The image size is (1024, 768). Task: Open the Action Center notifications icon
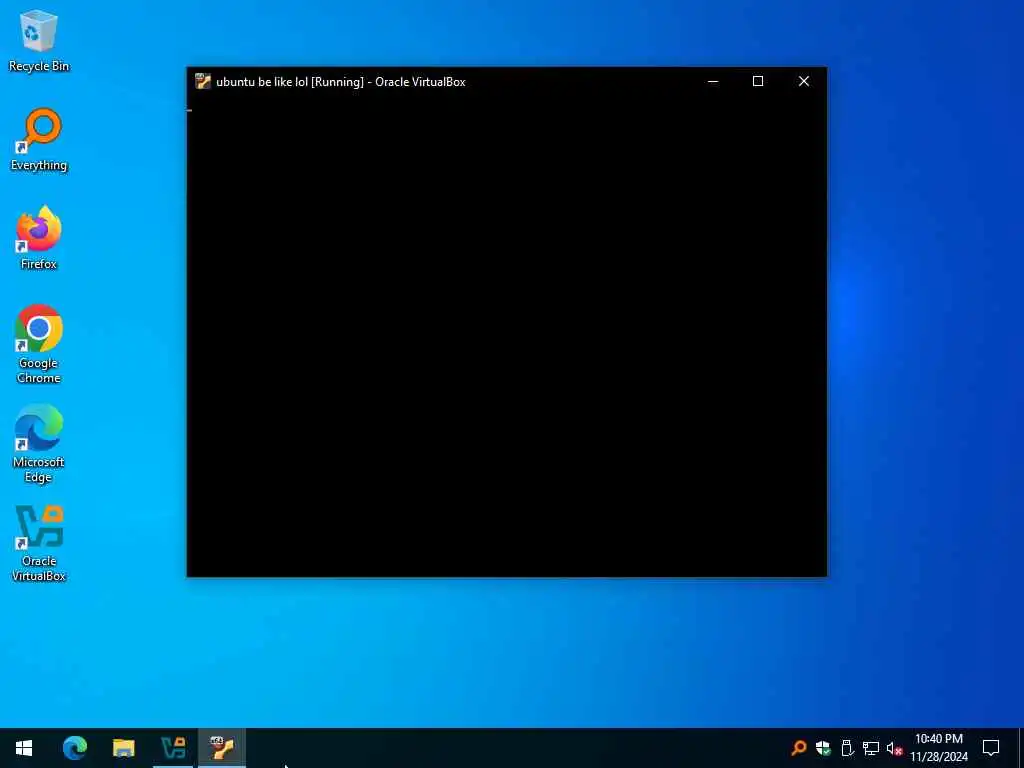click(991, 748)
